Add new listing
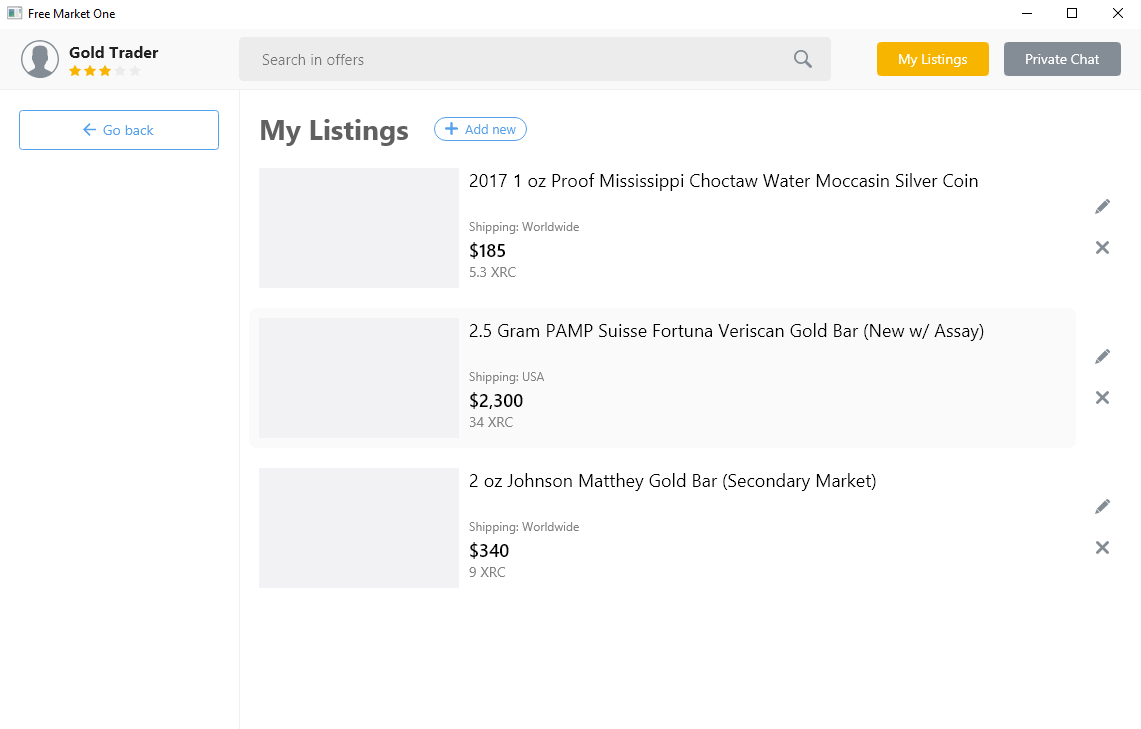This screenshot has width=1141, height=729. pos(480,129)
